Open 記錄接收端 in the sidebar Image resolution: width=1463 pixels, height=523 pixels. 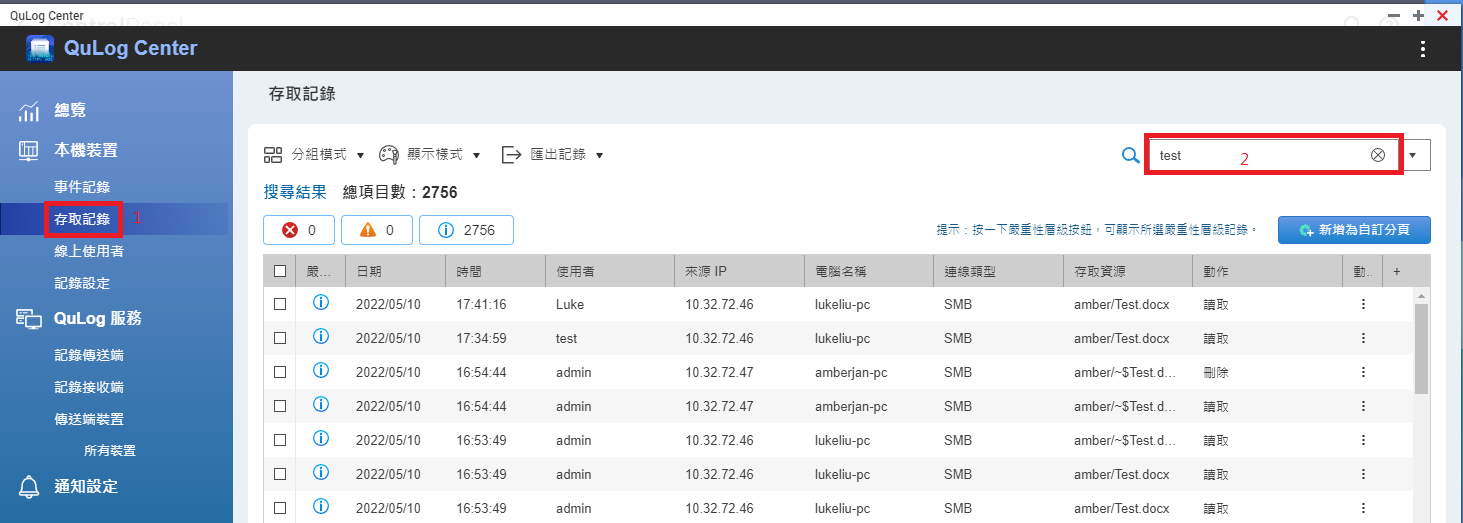[x=89, y=387]
